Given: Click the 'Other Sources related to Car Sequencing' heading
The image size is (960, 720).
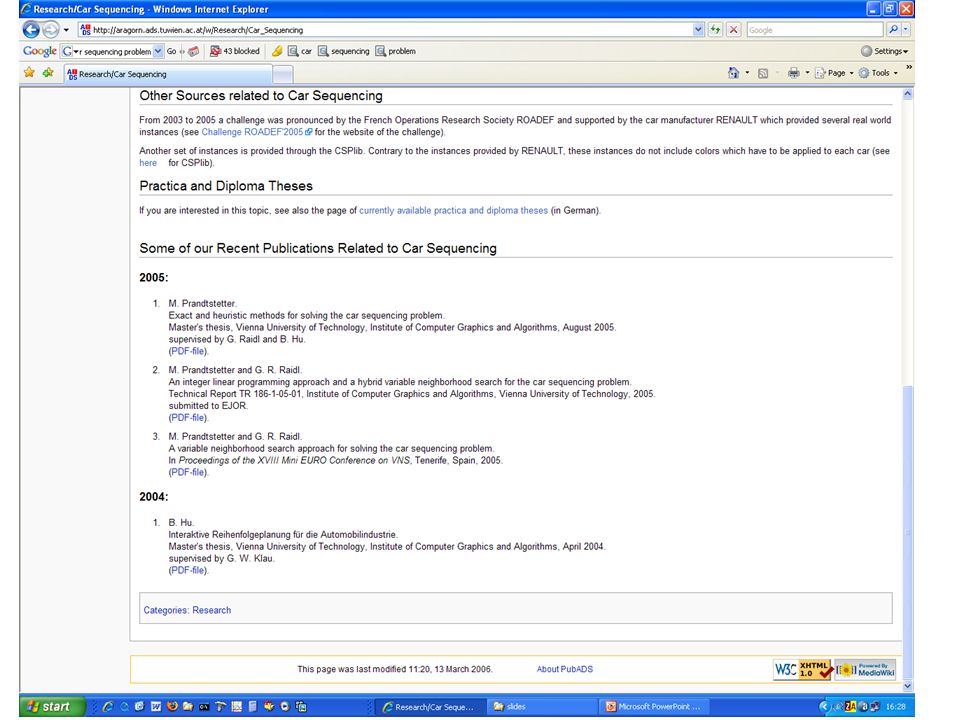Looking at the screenshot, I should pos(261,96).
